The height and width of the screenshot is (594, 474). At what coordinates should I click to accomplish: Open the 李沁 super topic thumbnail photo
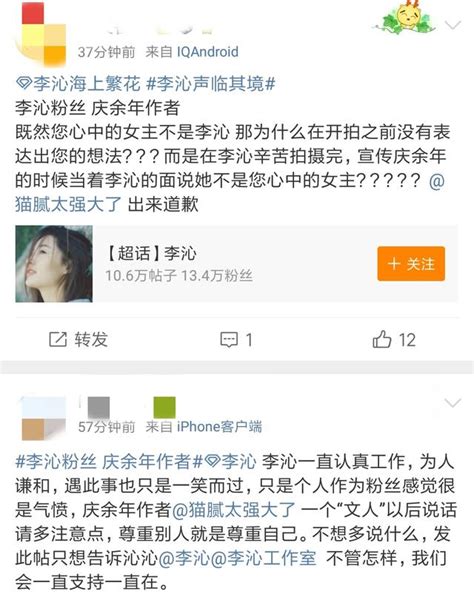point(54,264)
